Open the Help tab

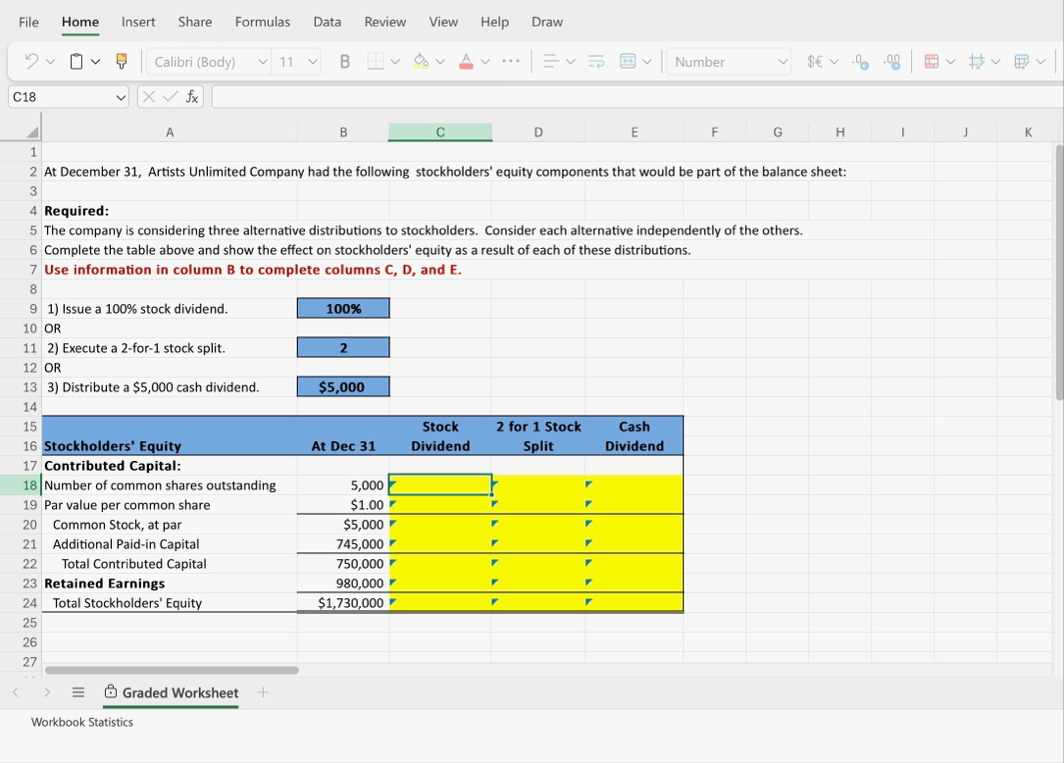point(495,22)
